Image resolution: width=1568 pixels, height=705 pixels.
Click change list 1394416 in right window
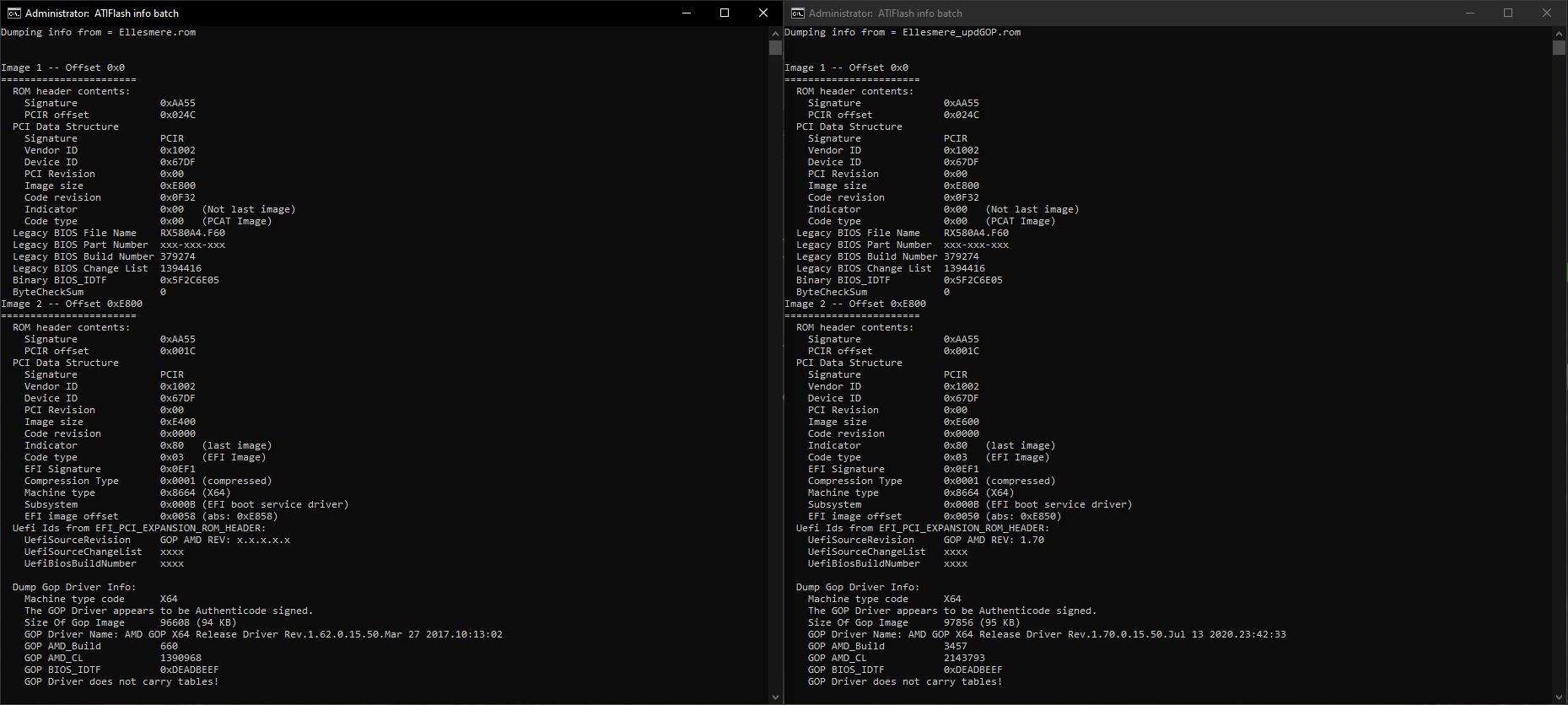click(x=965, y=268)
